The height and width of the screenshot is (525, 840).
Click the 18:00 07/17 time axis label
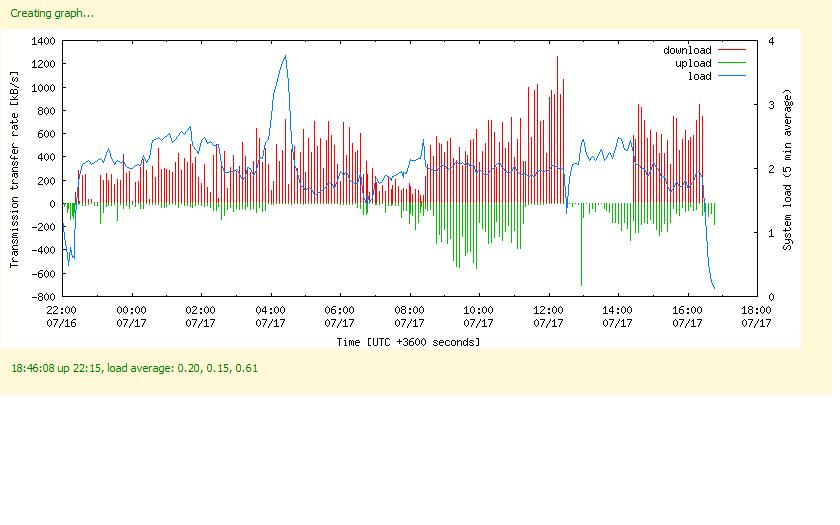point(756,316)
